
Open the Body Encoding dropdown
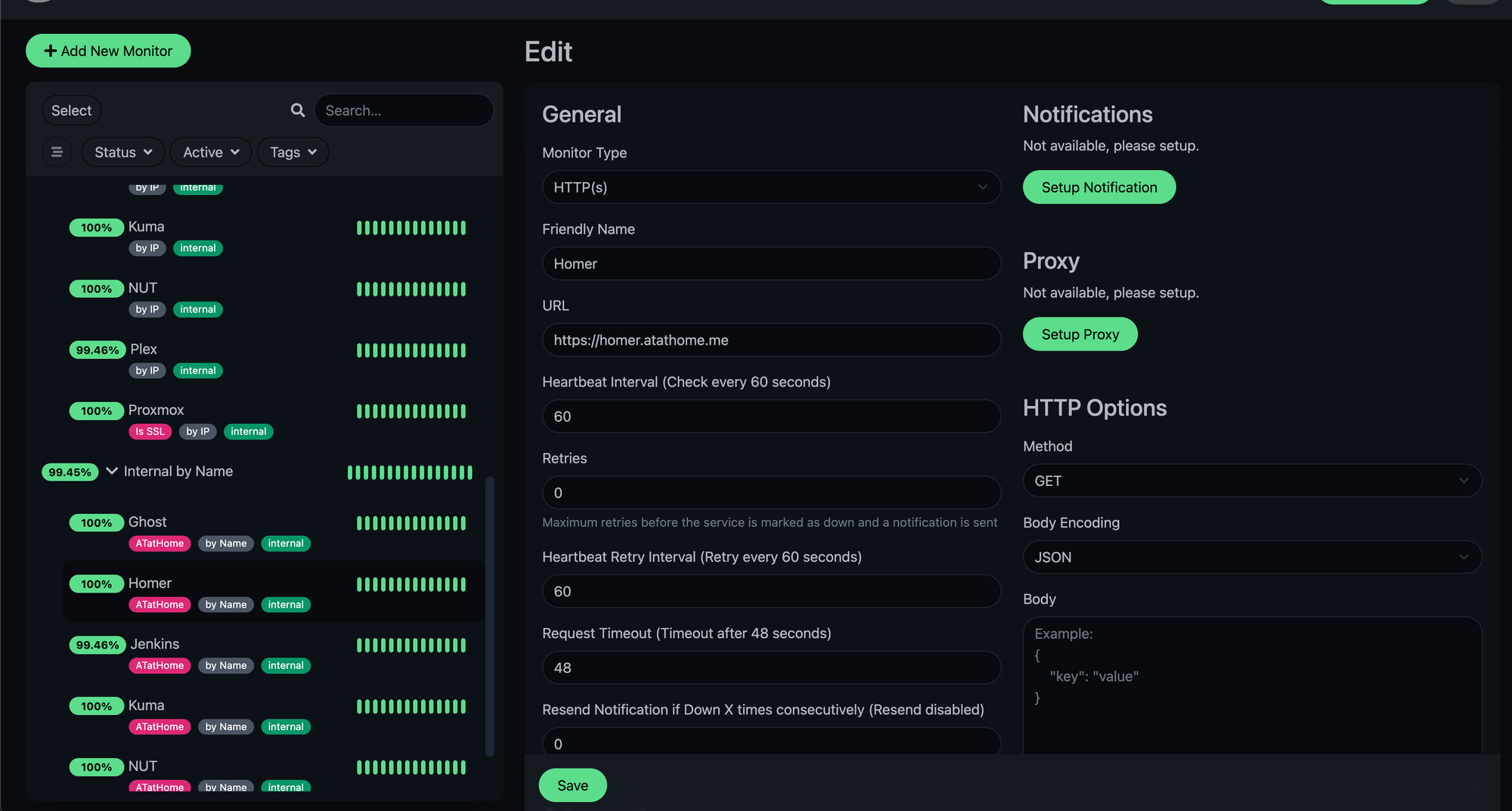[x=1251, y=557]
